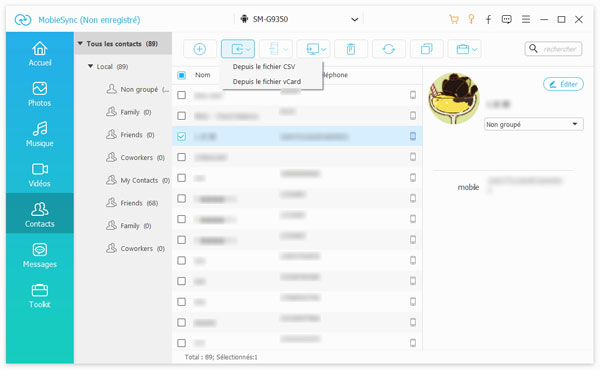Check the seventh contact row checkbox

click(x=181, y=219)
